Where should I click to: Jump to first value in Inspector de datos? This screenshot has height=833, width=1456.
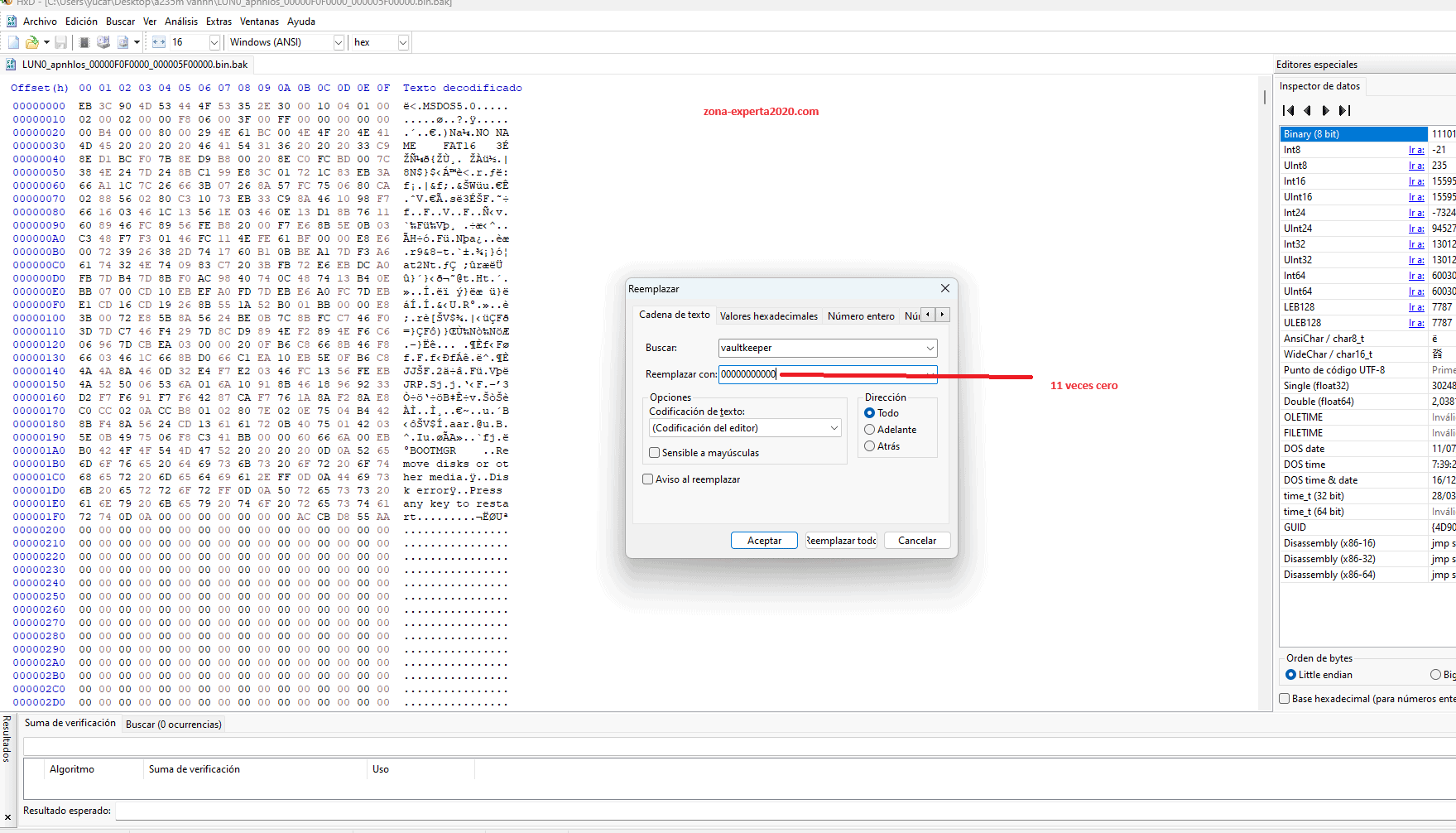pos(1289,110)
